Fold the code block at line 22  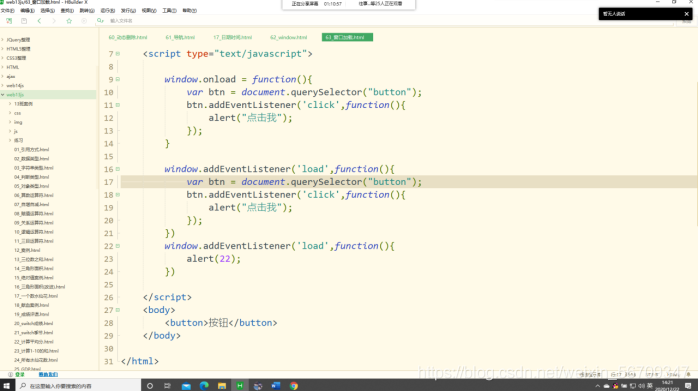[118, 246]
